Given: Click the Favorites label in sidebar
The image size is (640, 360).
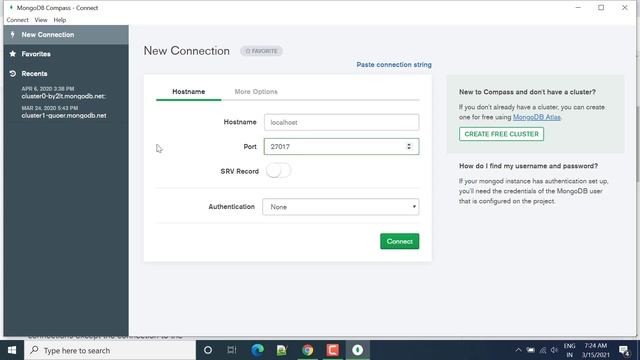Looking at the screenshot, I should 36,54.
